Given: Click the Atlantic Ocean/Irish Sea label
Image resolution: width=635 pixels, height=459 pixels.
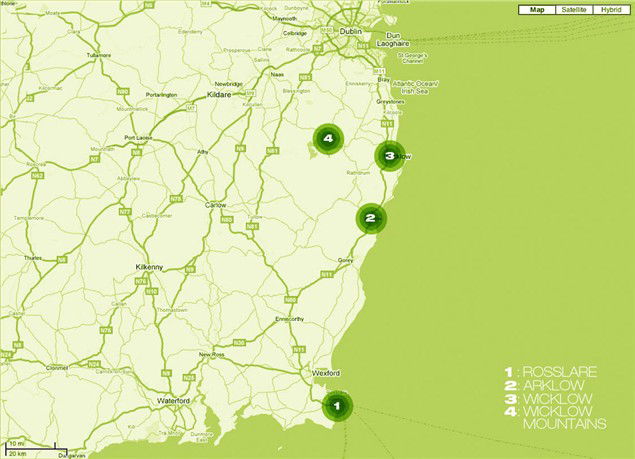Looking at the screenshot, I should [x=410, y=86].
